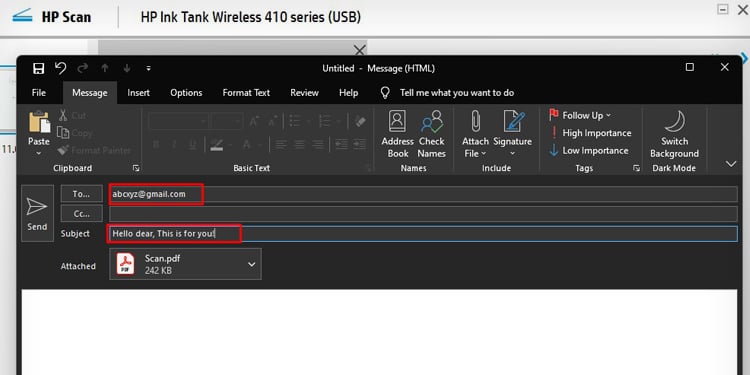Click the Tell me what you want to do box
Image resolution: width=750 pixels, height=375 pixels.
click(447, 93)
